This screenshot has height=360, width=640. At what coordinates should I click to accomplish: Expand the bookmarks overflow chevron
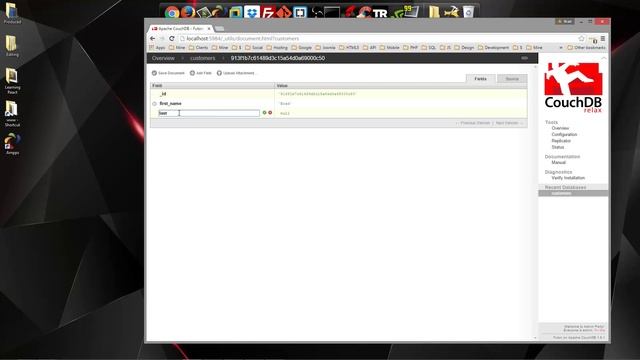click(x=561, y=48)
